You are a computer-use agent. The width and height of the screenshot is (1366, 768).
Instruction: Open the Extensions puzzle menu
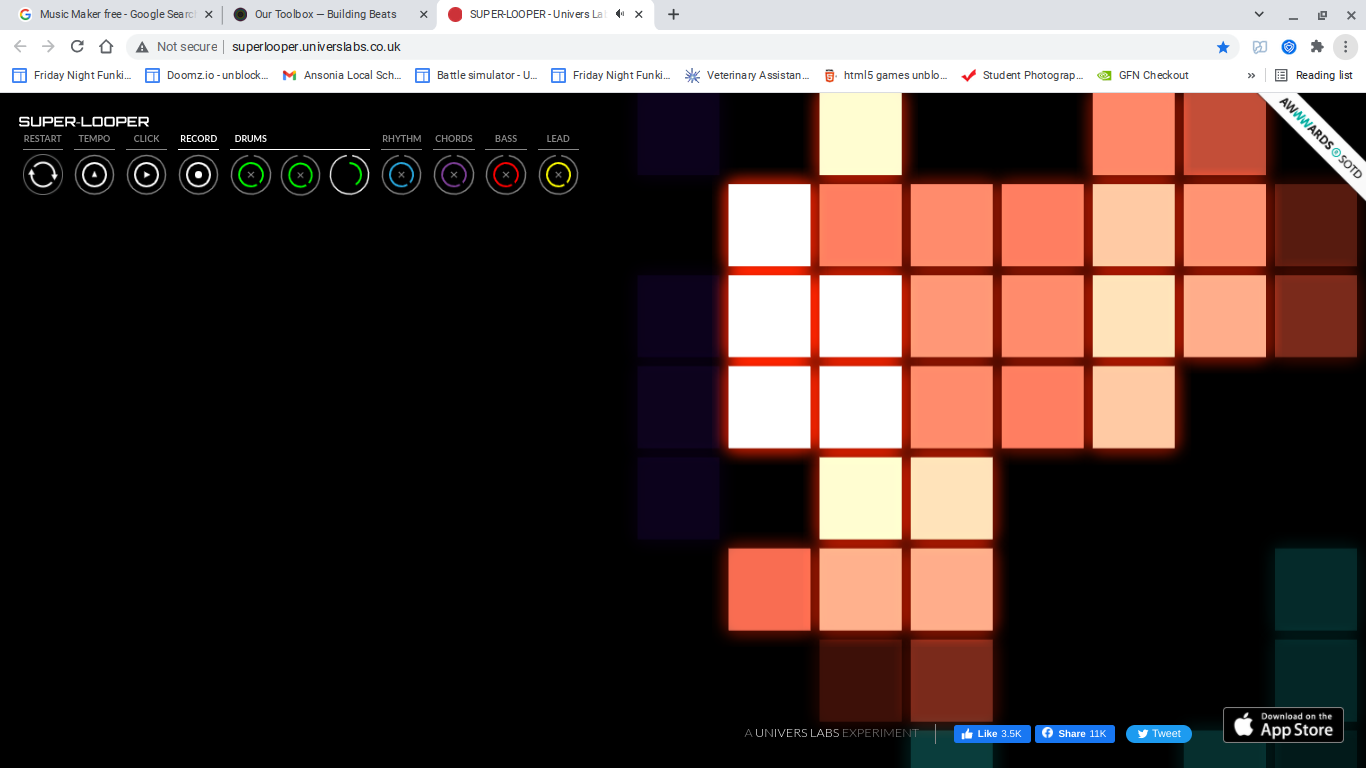click(1317, 47)
